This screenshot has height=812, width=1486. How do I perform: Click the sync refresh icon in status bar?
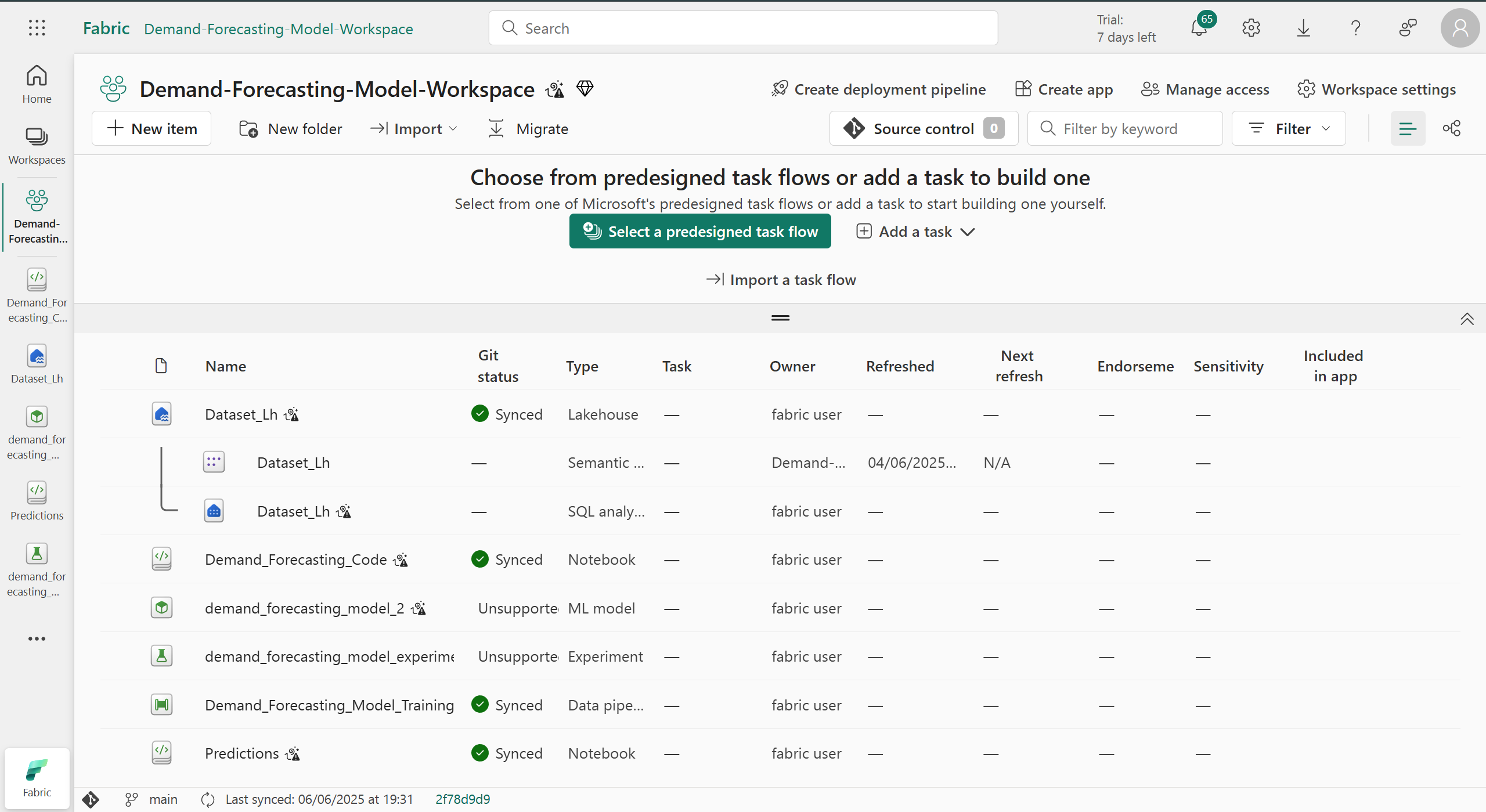(207, 799)
